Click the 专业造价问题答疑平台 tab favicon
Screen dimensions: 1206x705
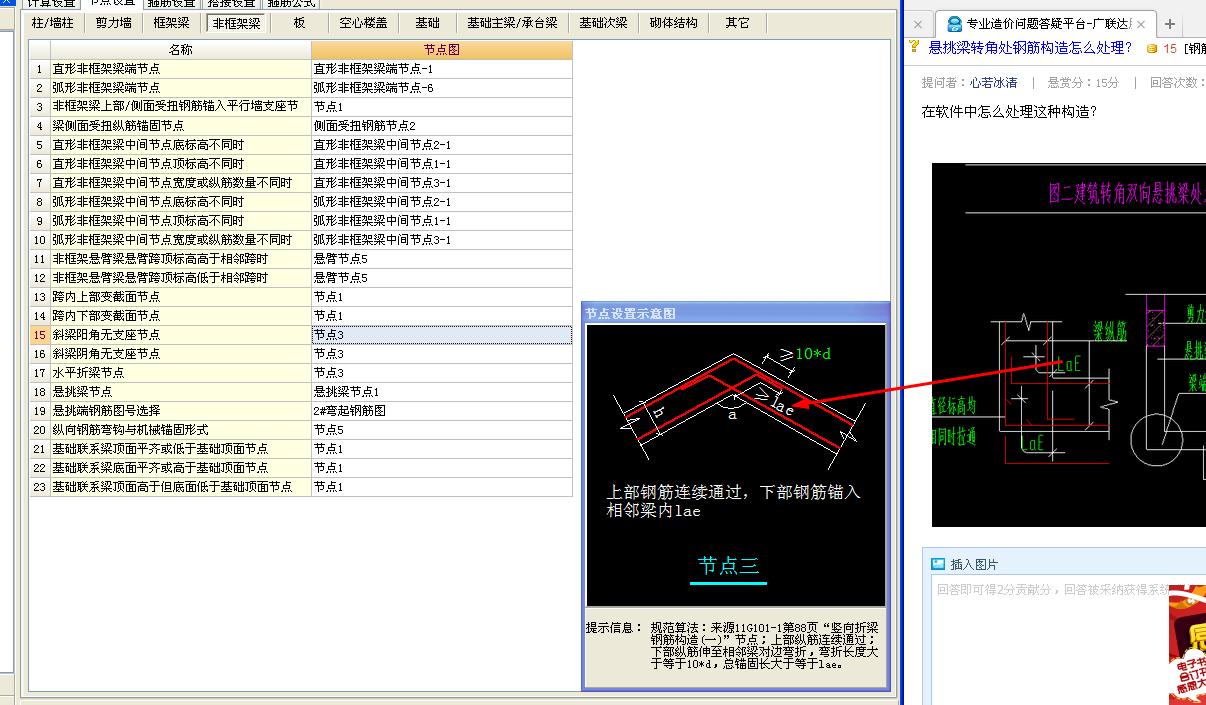click(x=954, y=24)
